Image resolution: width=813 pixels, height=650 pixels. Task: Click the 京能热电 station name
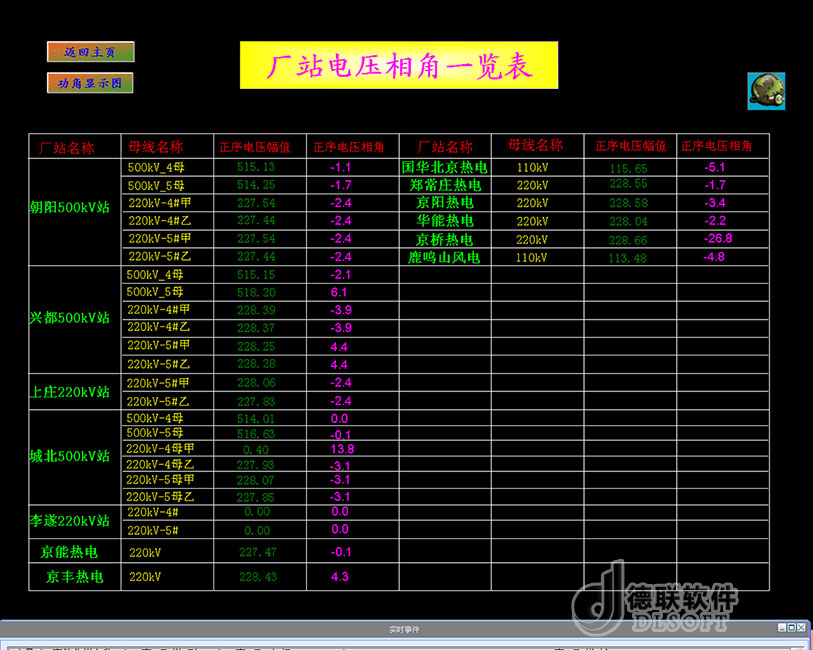point(70,552)
